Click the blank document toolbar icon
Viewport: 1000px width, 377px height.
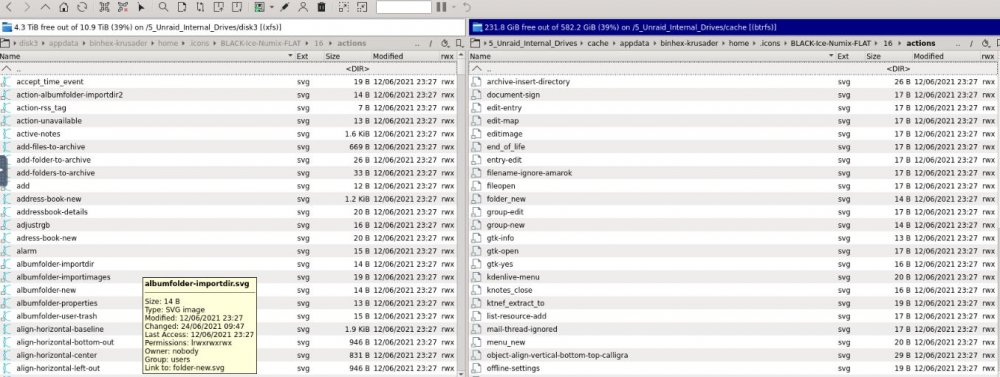point(182,7)
